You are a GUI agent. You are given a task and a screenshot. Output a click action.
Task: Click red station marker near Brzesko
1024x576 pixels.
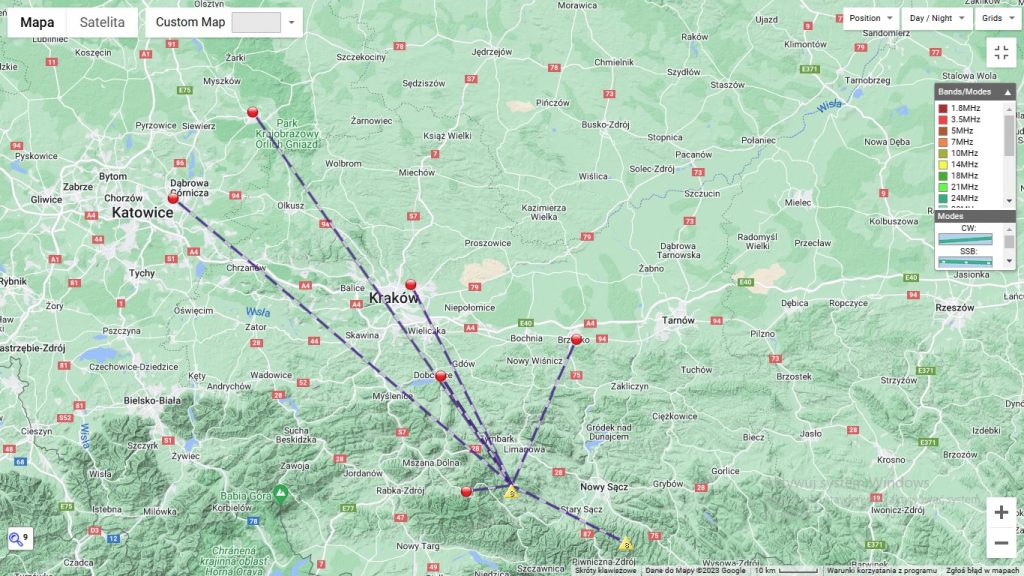(576, 339)
